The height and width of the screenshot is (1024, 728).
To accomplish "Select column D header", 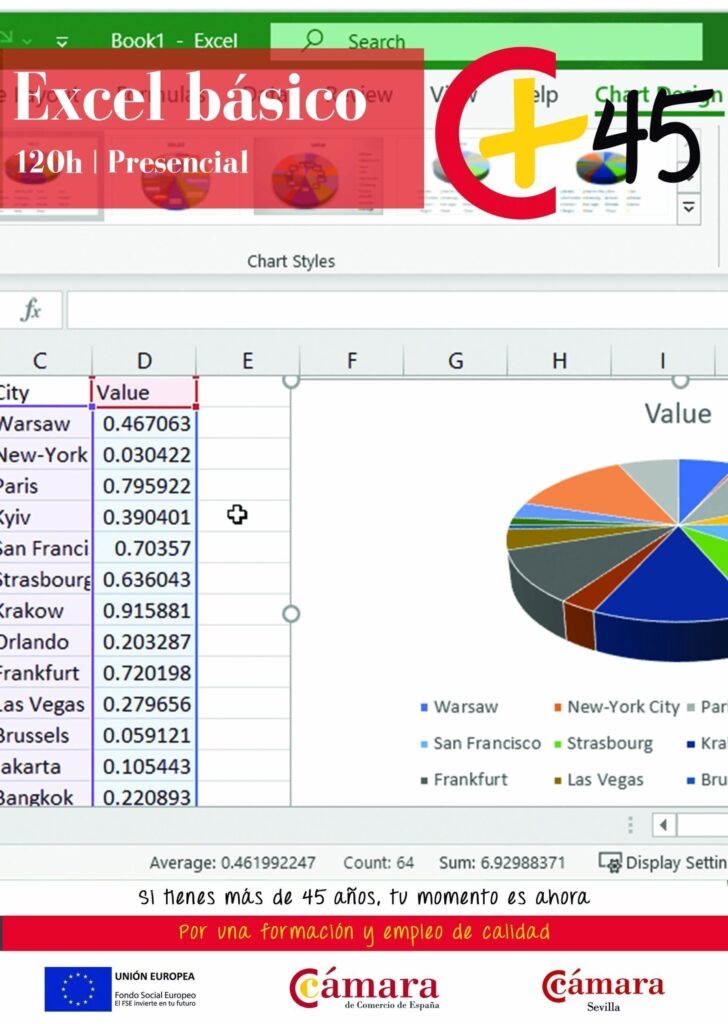I will pyautogui.click(x=144, y=361).
